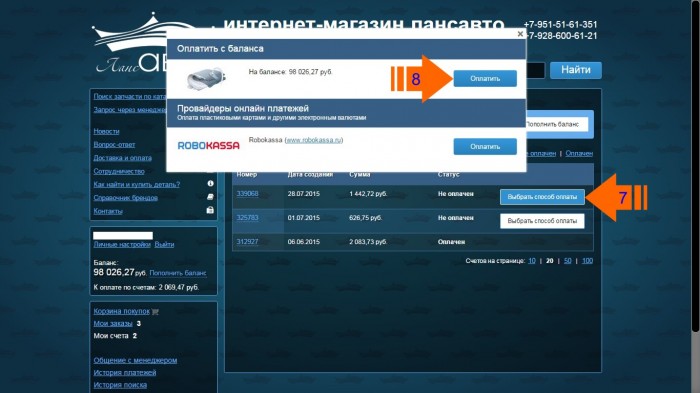The height and width of the screenshot is (393, 700).
Task: Open Личные настройки link
Action: click(122, 244)
